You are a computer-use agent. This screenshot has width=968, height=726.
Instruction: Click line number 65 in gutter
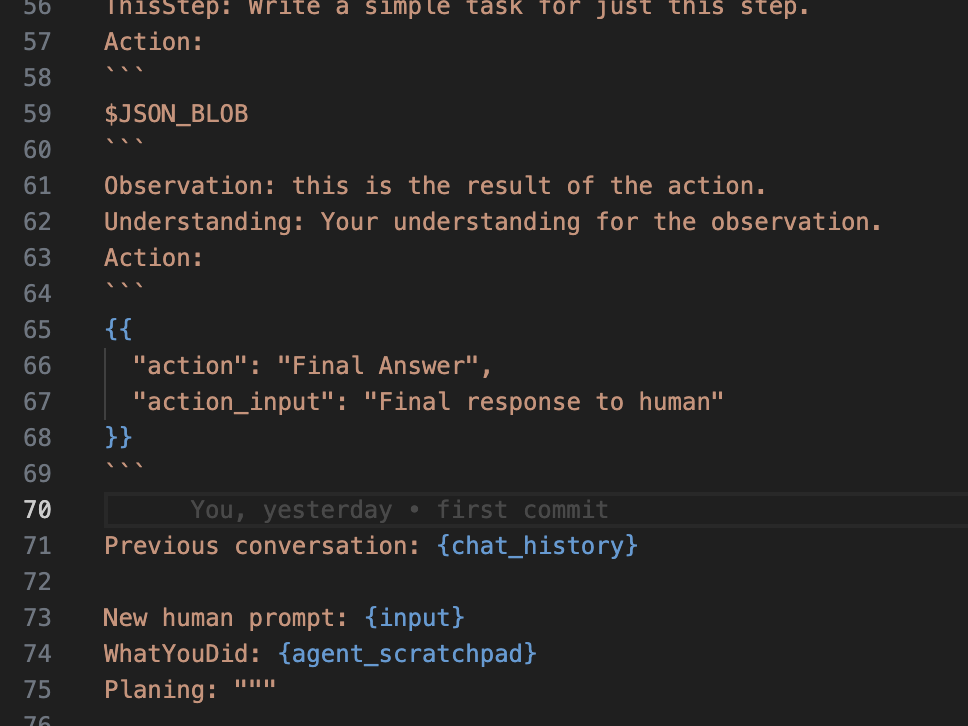click(37, 330)
